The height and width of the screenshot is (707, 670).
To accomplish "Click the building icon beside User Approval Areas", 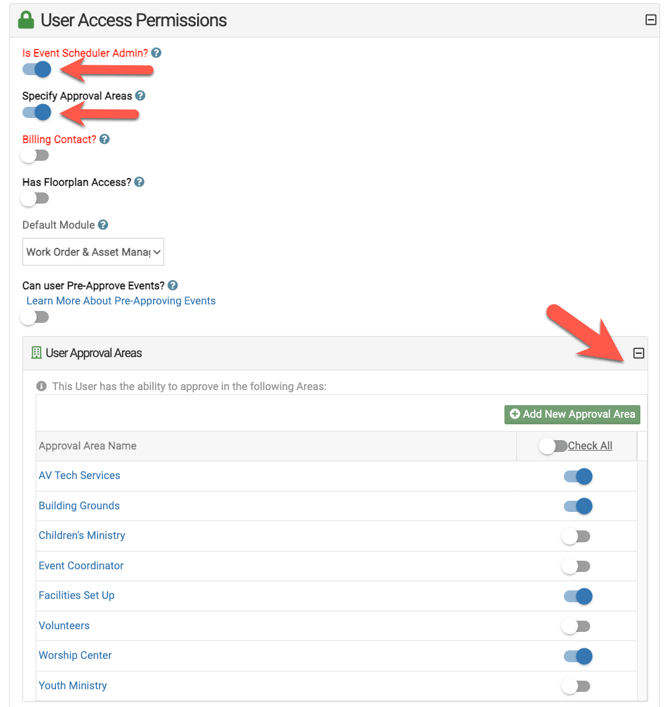I will click(36, 353).
